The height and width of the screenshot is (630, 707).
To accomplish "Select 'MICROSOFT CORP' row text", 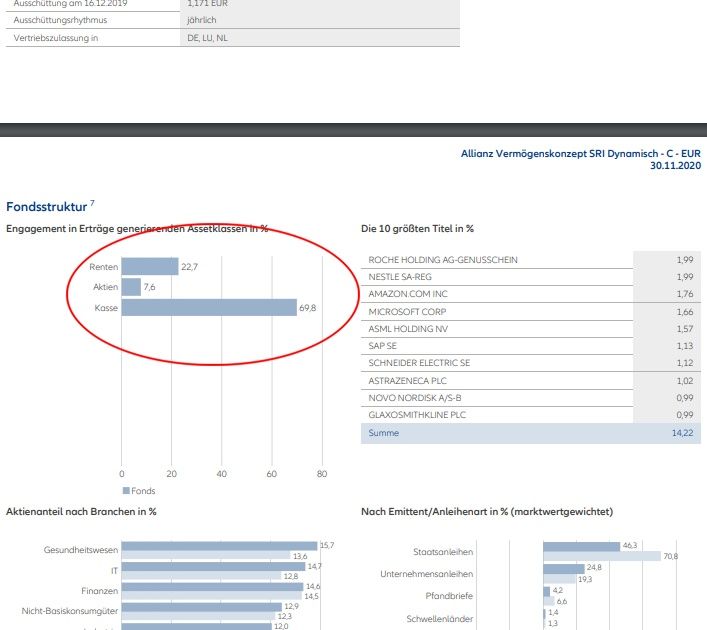I will [407, 312].
